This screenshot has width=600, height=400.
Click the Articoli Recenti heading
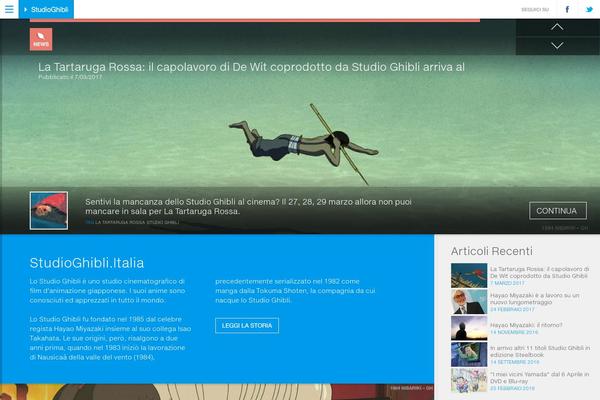pos(491,251)
